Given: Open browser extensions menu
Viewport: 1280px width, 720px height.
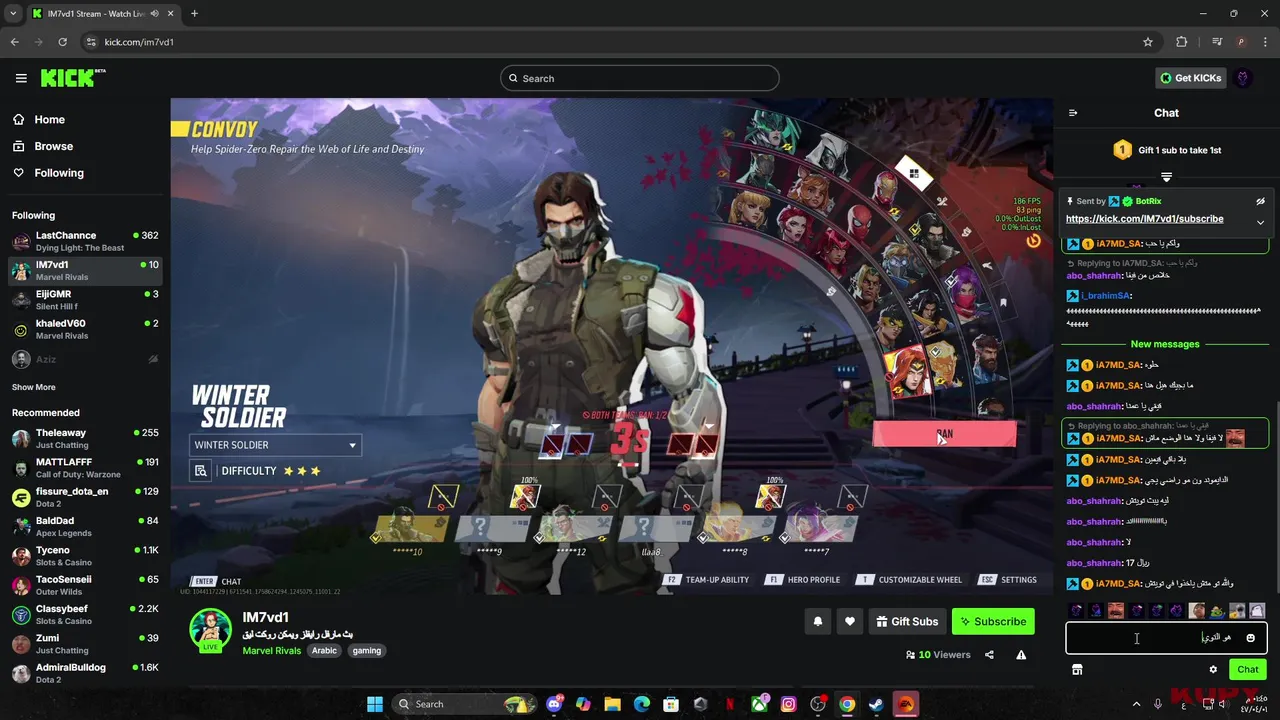Looking at the screenshot, I should click(x=1182, y=42).
